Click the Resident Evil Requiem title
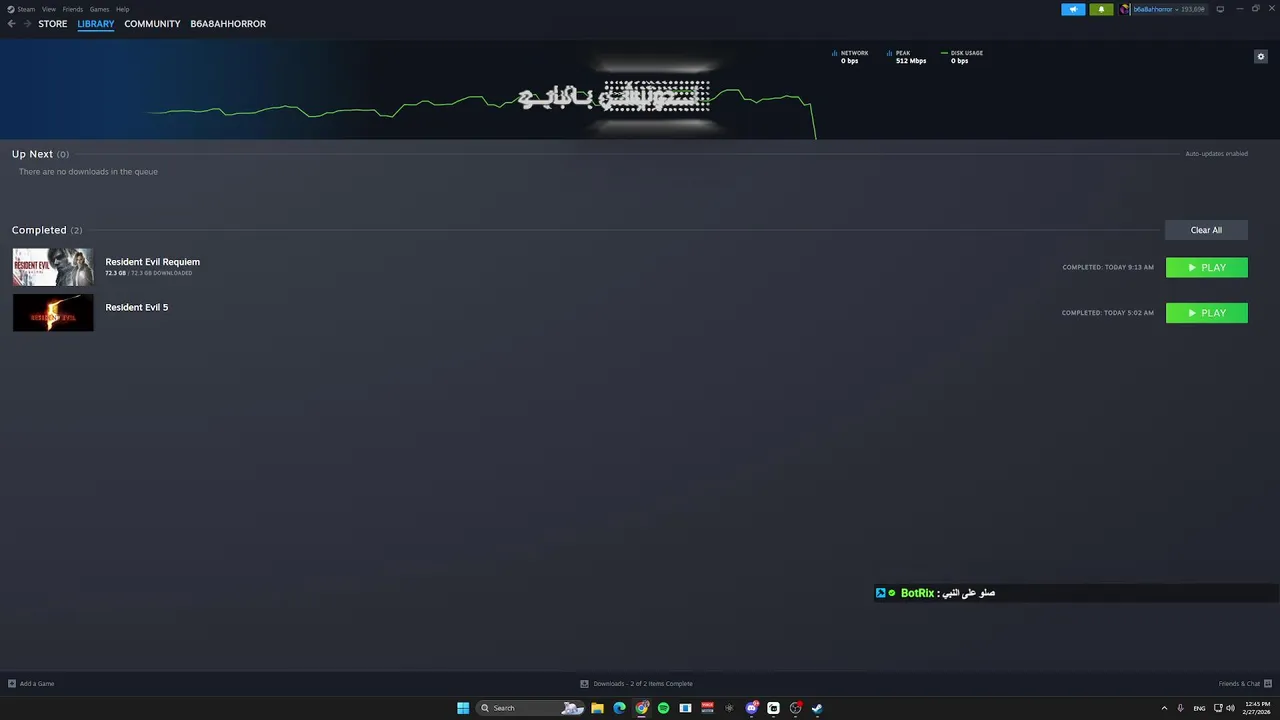The width and height of the screenshot is (1280, 720). click(x=153, y=262)
